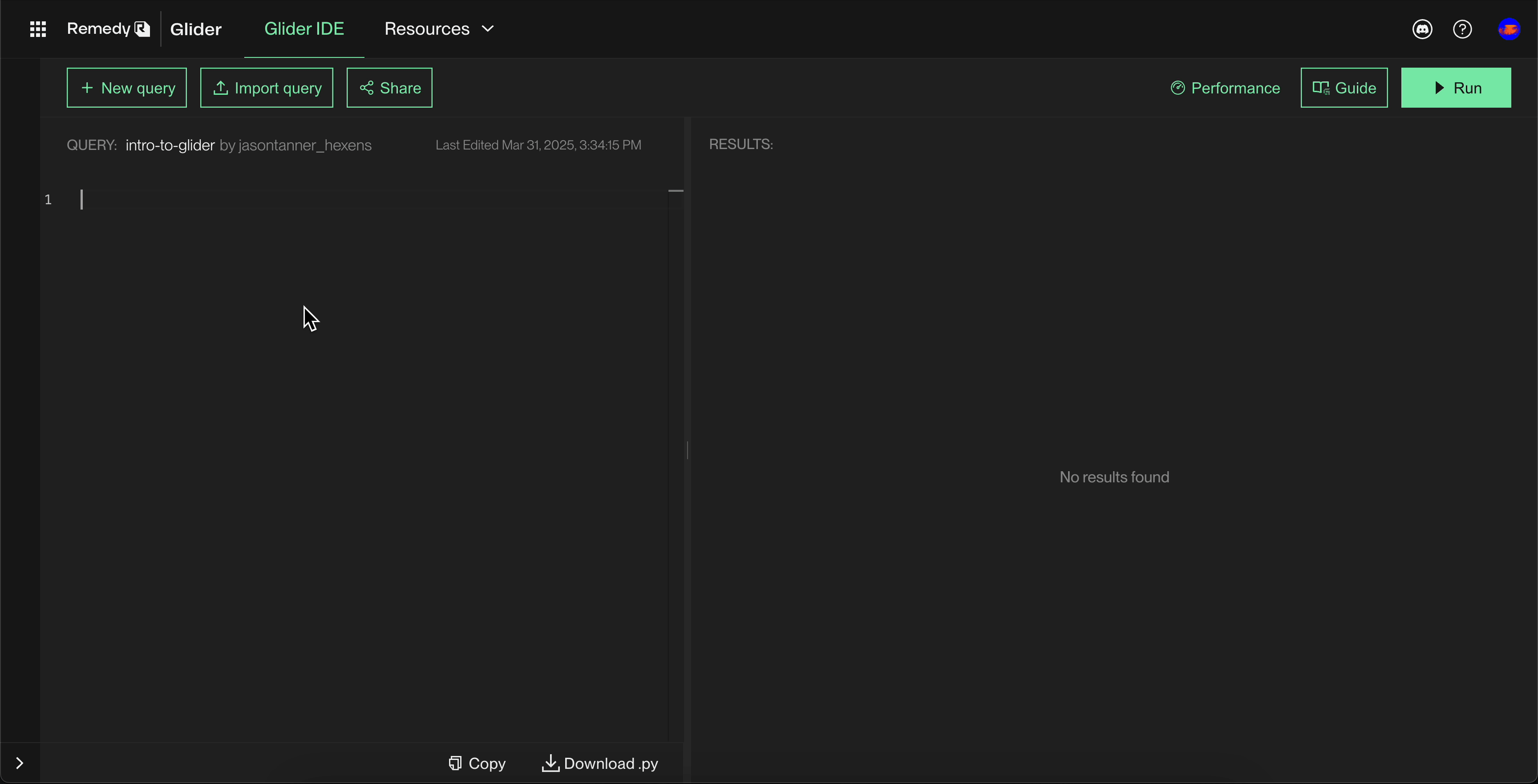Open the Guide panel
Viewport: 1538px width, 784px height.
click(x=1344, y=88)
